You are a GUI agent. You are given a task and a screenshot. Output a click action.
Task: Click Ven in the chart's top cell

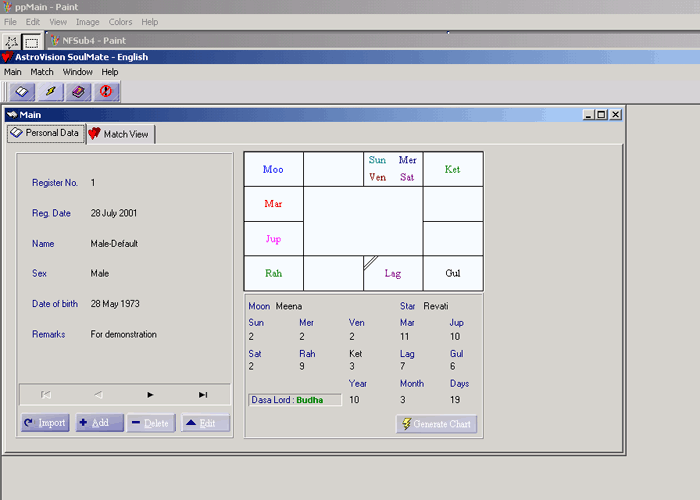[377, 177]
